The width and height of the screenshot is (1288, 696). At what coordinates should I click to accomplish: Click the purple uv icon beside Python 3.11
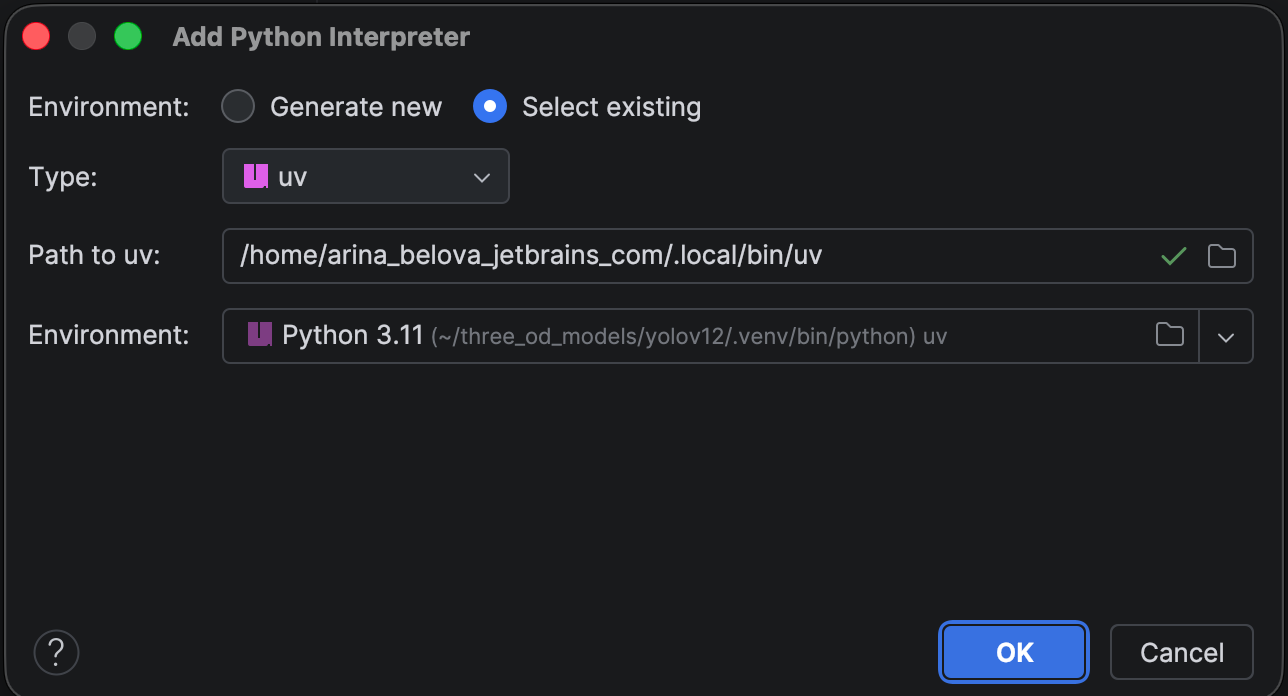(260, 335)
